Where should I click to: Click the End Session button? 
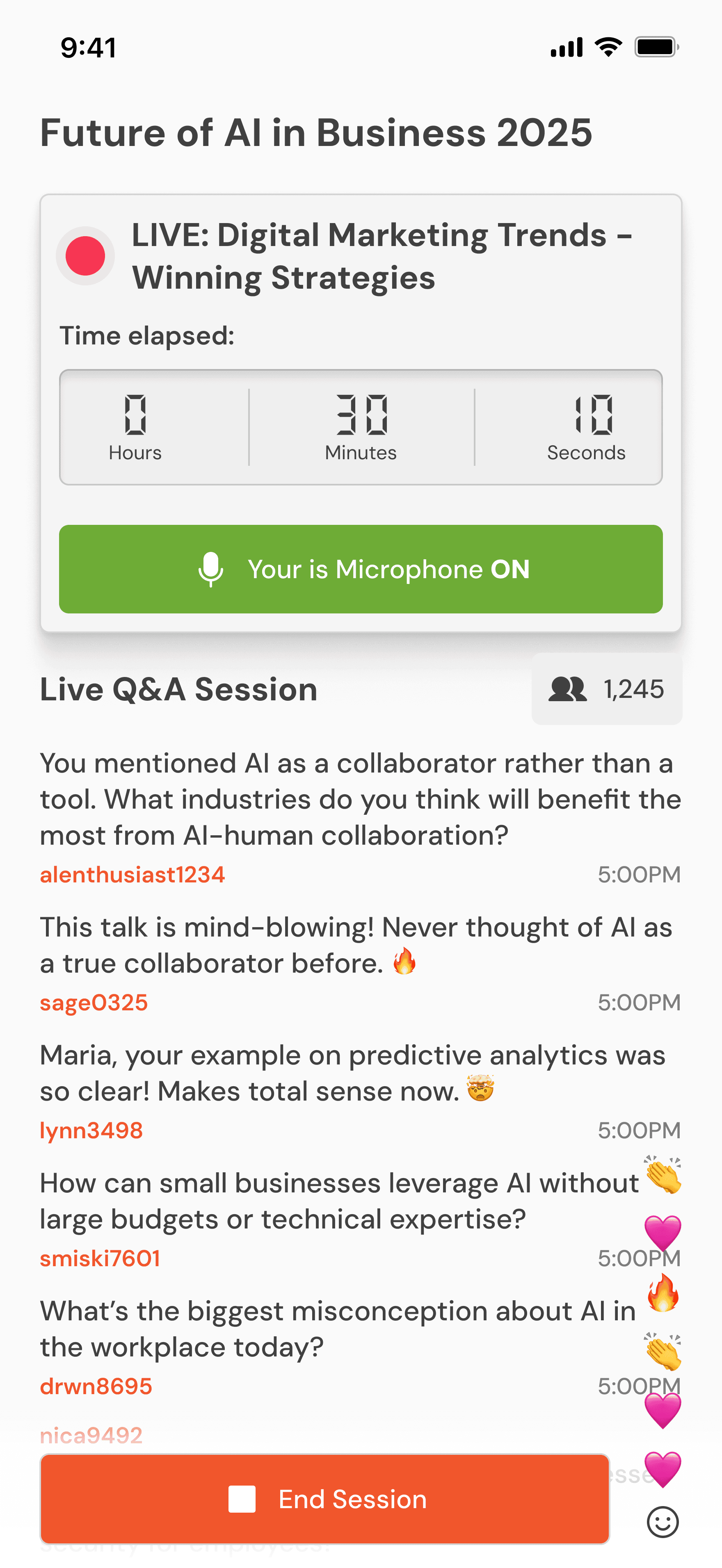coord(324,1499)
